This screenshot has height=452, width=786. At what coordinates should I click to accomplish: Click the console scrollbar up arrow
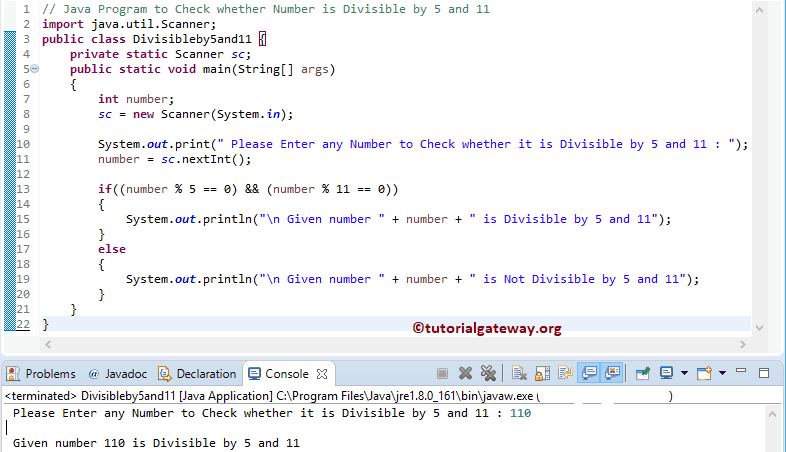[772, 414]
